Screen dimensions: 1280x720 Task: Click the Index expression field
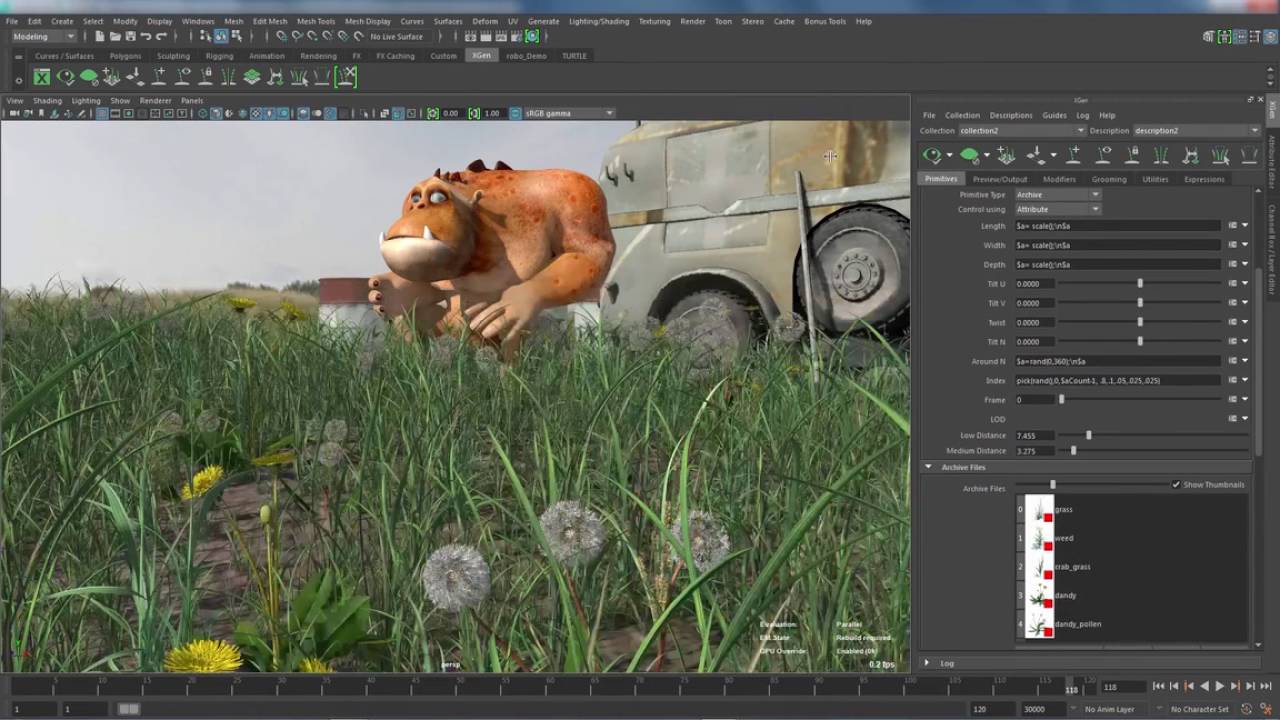(x=1118, y=380)
